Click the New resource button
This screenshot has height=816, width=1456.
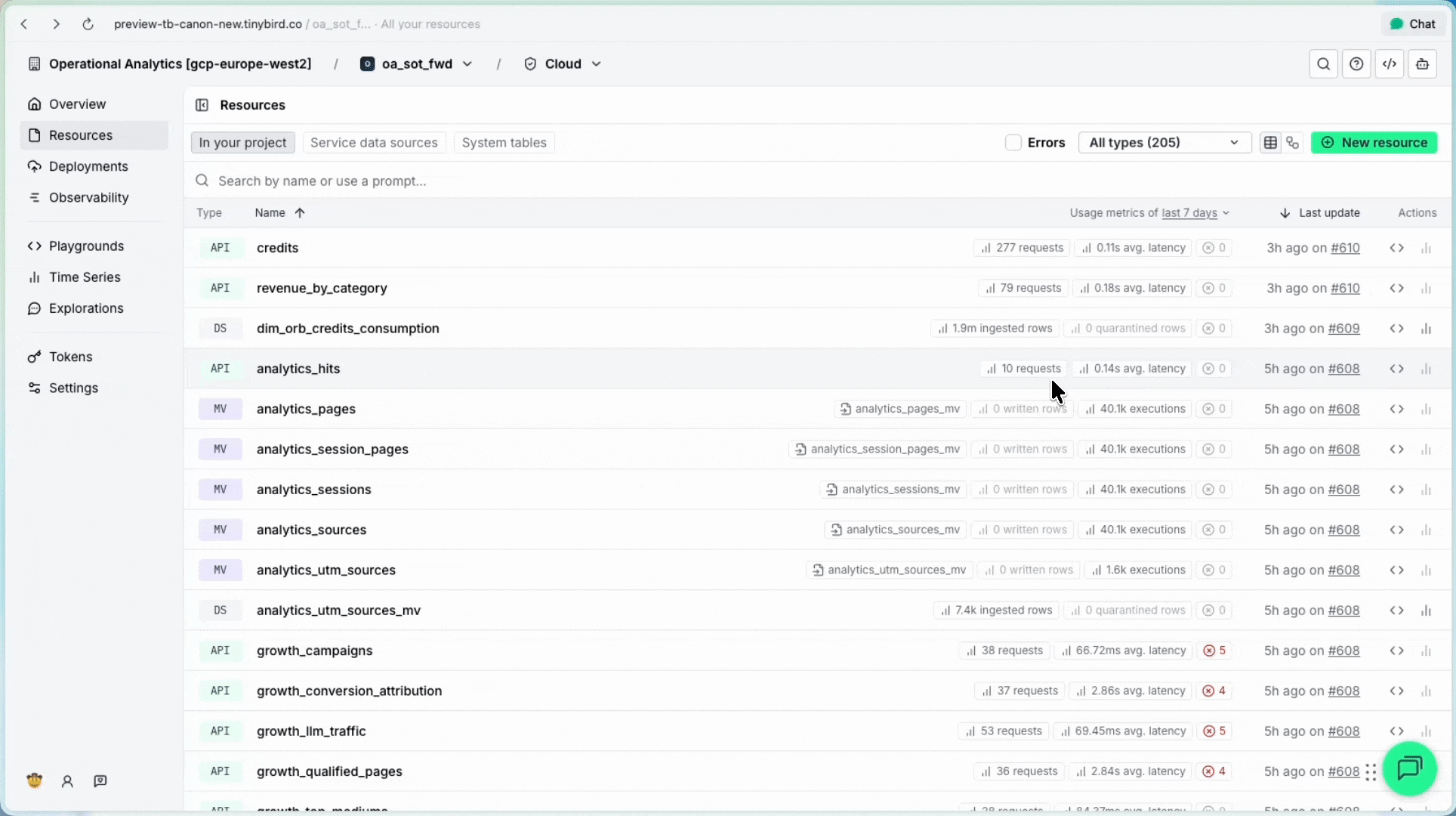(x=1374, y=142)
